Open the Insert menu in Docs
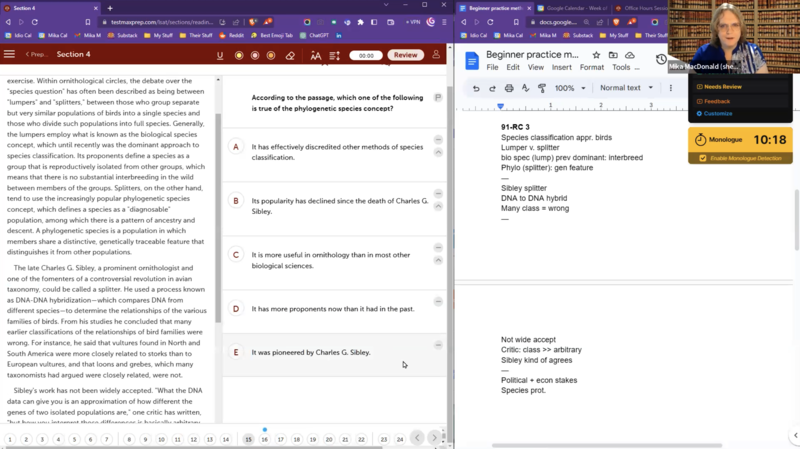The image size is (800, 449). [561, 68]
